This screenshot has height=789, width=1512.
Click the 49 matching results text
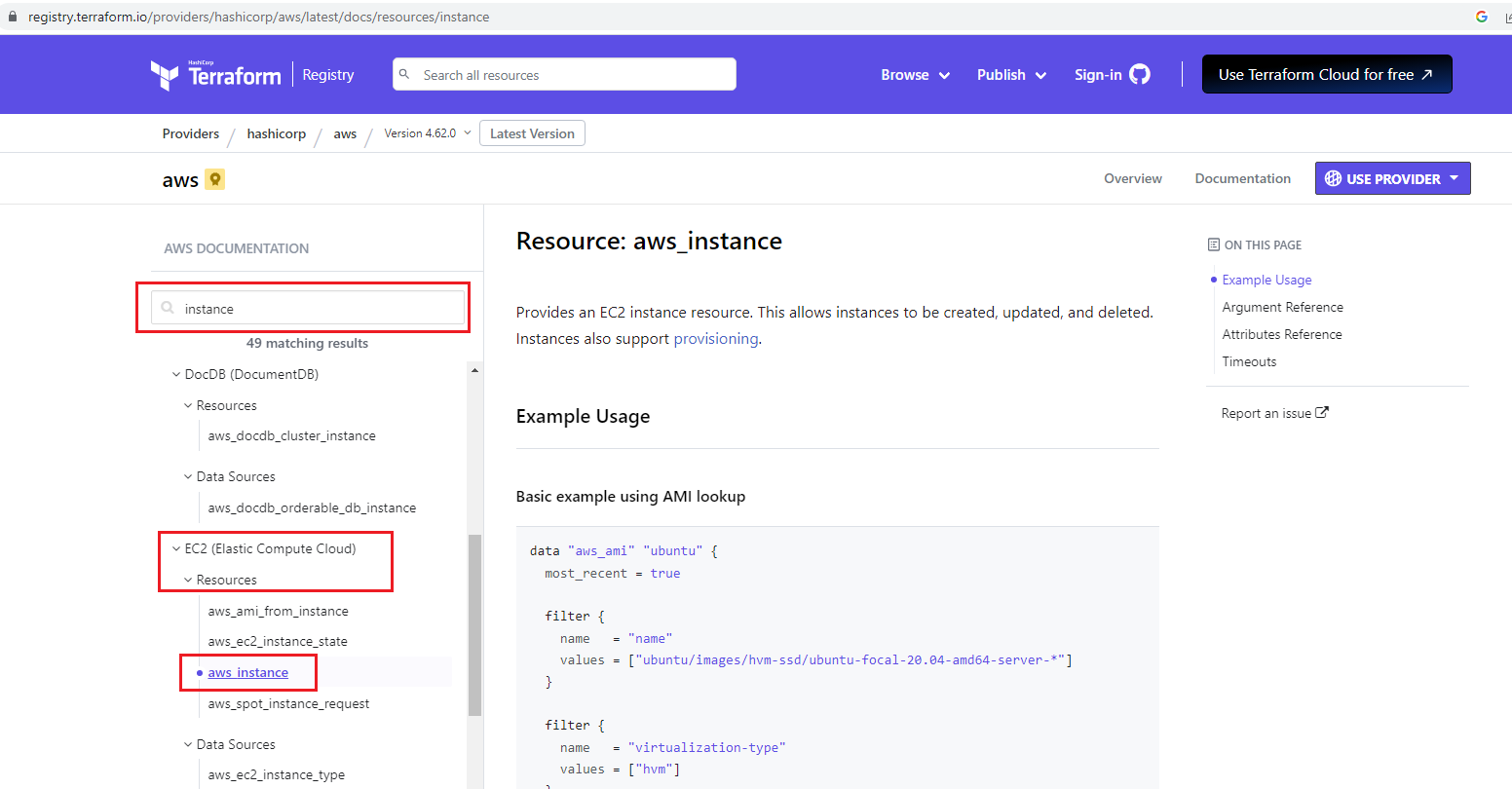pos(307,343)
